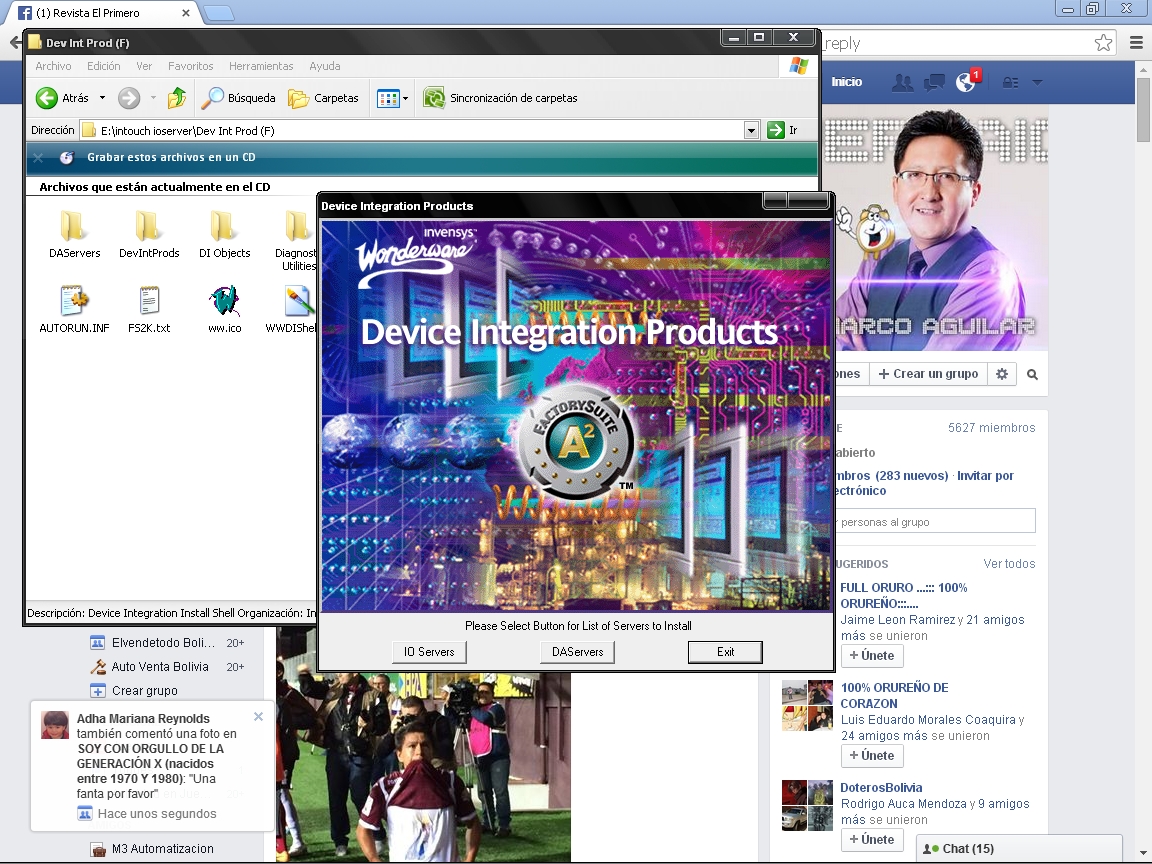Open the DI Objects folder icon
Screen dimensions: 1152x864
(224, 226)
